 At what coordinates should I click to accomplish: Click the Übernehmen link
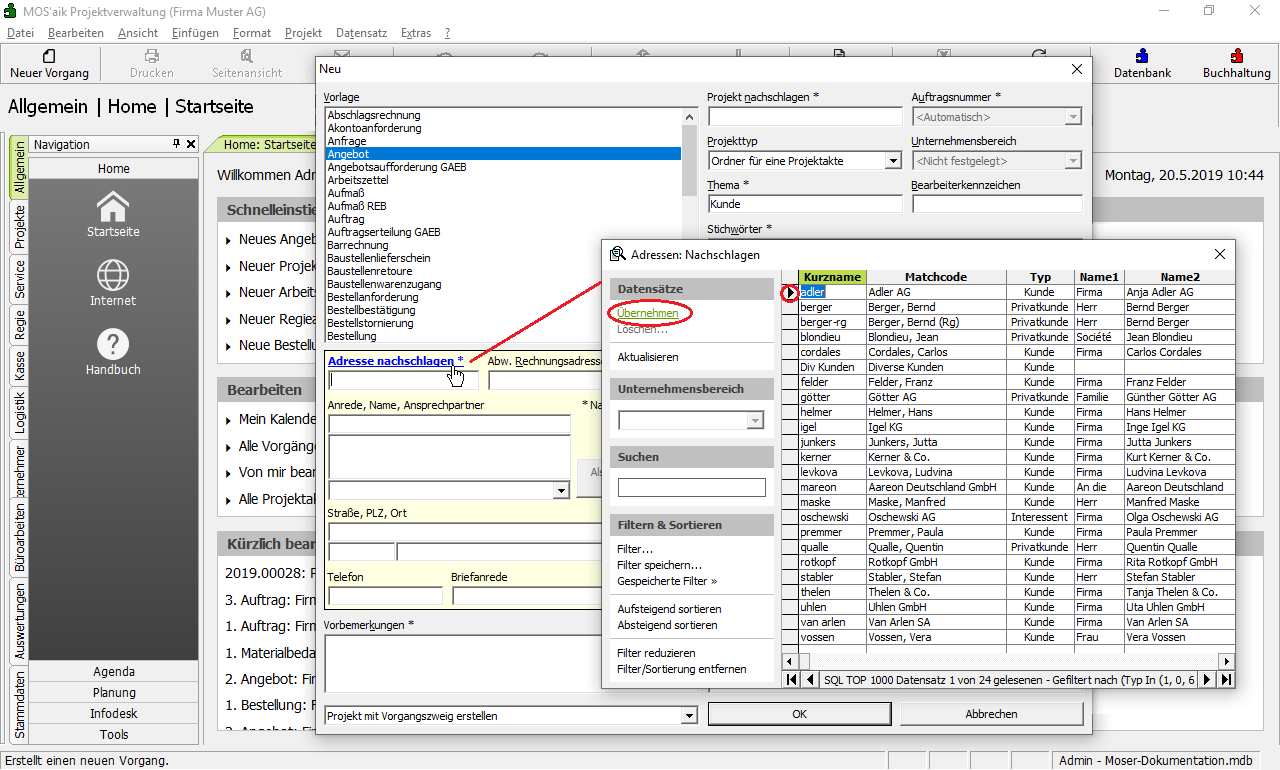[x=648, y=313]
